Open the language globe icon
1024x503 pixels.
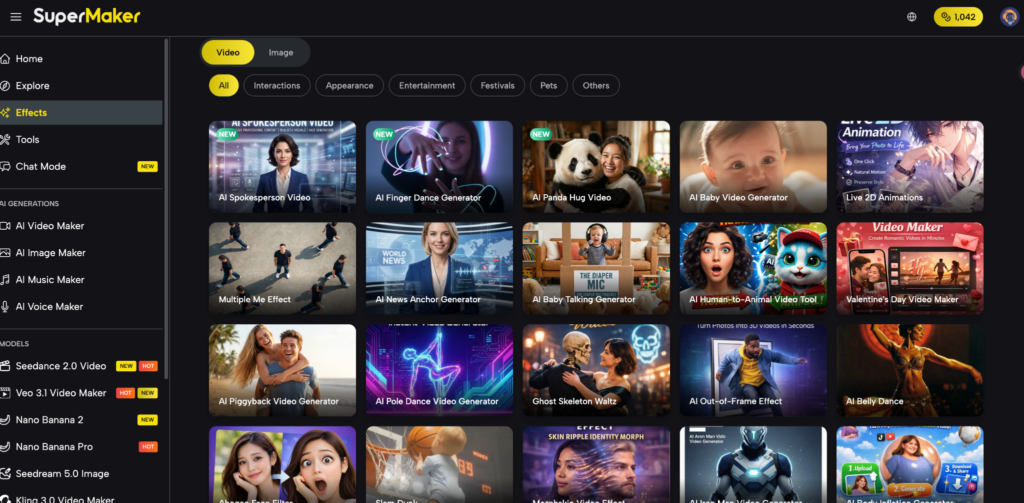911,17
